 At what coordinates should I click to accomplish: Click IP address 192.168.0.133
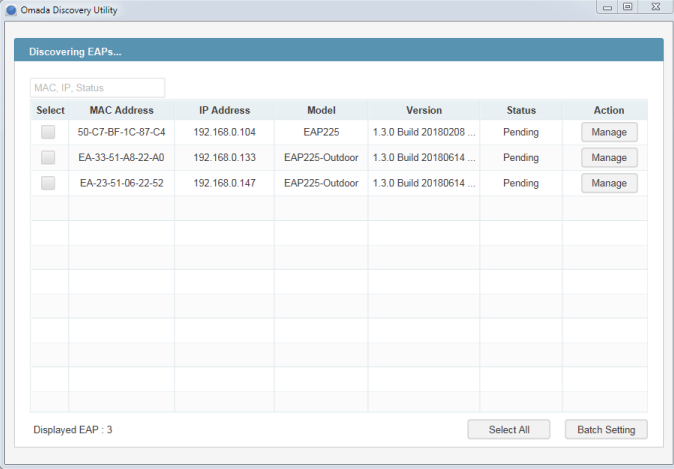(224, 157)
